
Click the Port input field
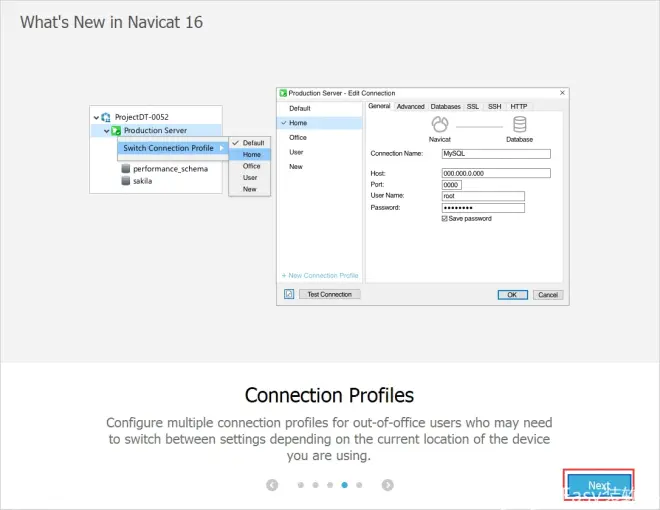pos(451,185)
